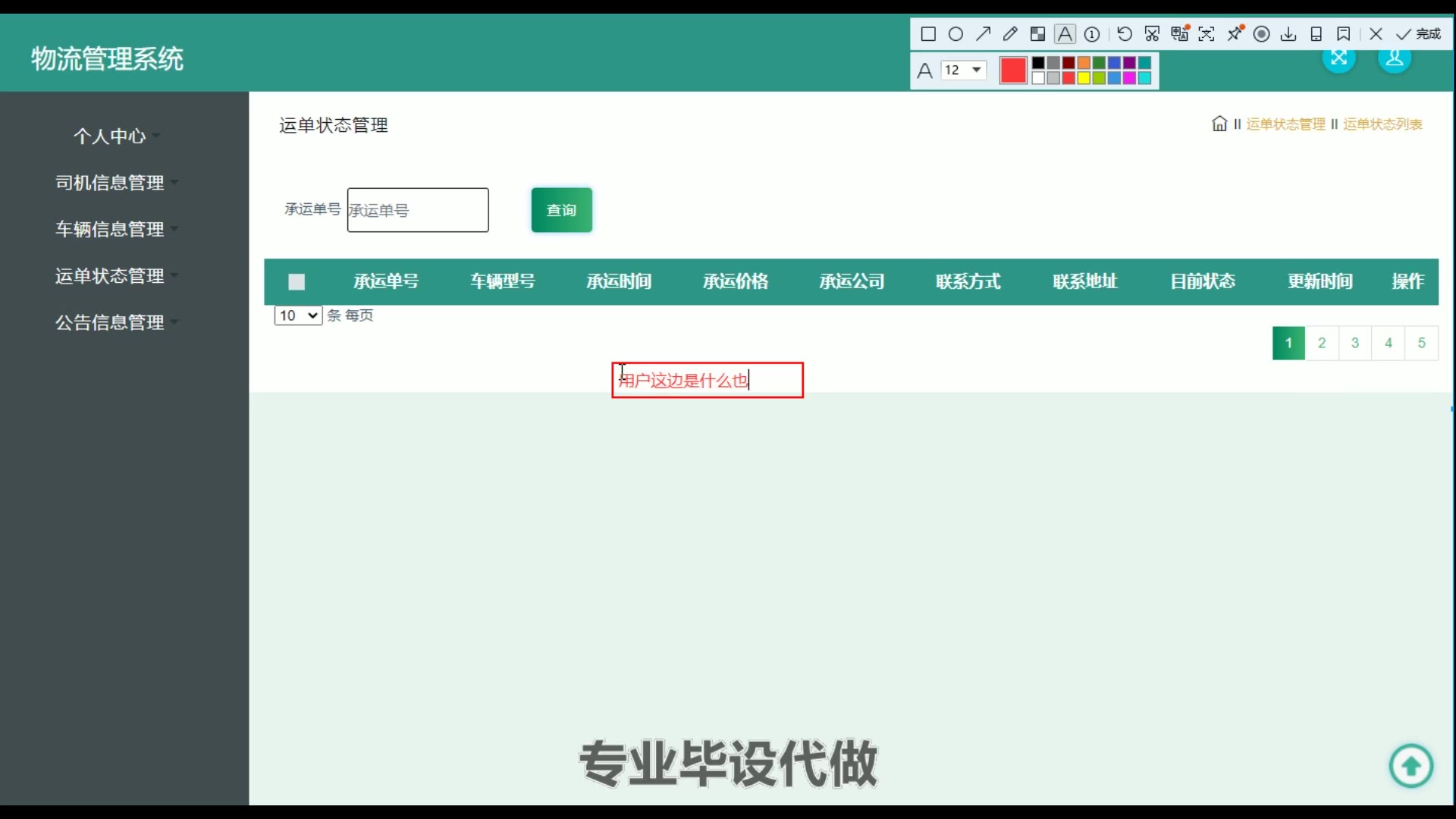Open the font size 12 dropdown
Screen dimensions: 1456x819
[x=963, y=70]
